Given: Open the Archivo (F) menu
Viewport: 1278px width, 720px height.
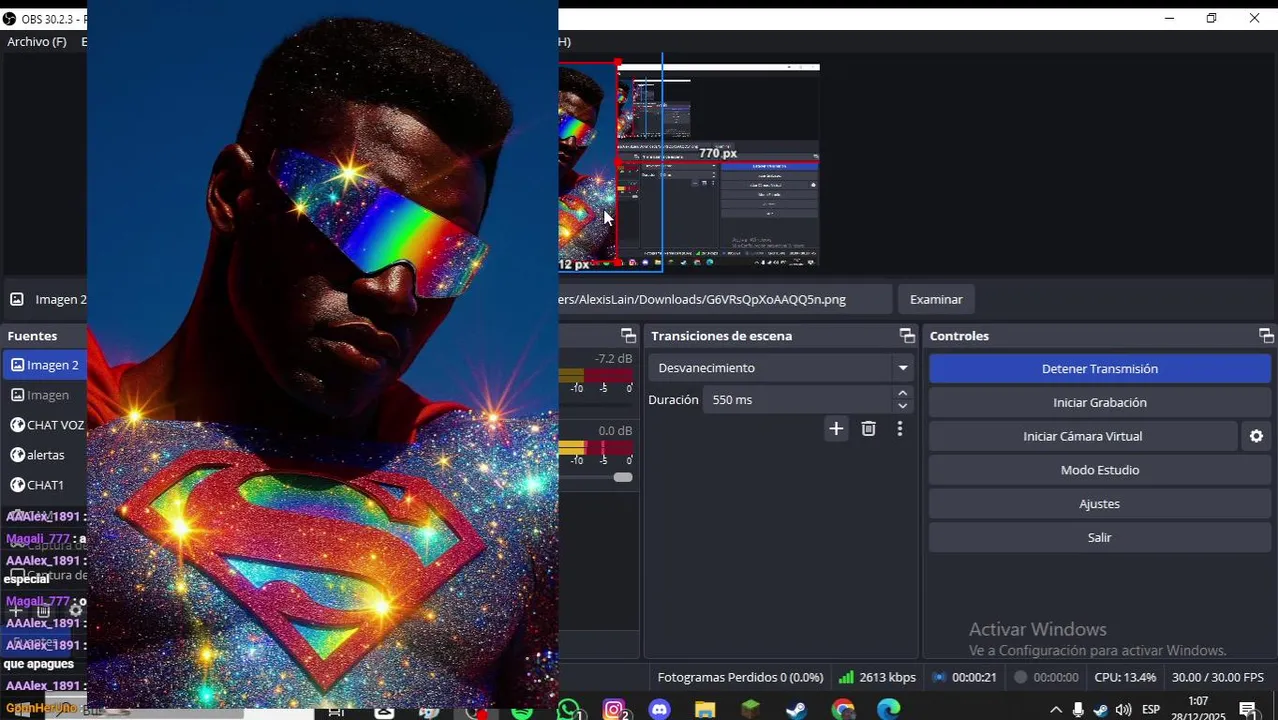Looking at the screenshot, I should [x=37, y=42].
